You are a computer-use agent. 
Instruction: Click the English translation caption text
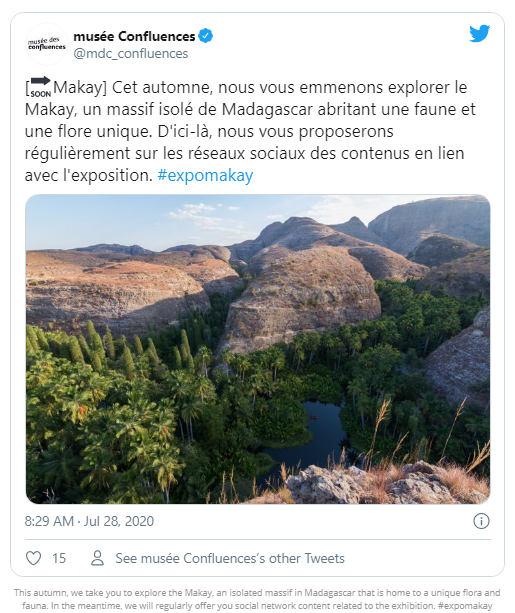pos(257,599)
